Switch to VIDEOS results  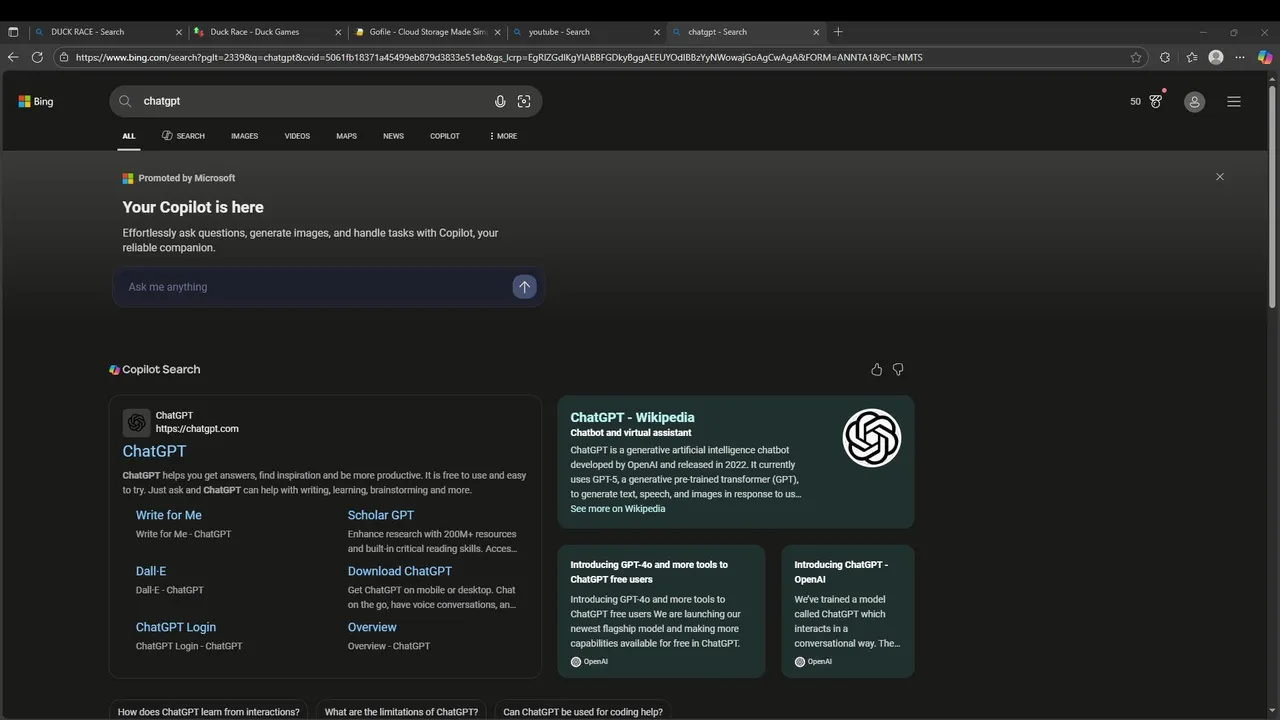pos(297,136)
